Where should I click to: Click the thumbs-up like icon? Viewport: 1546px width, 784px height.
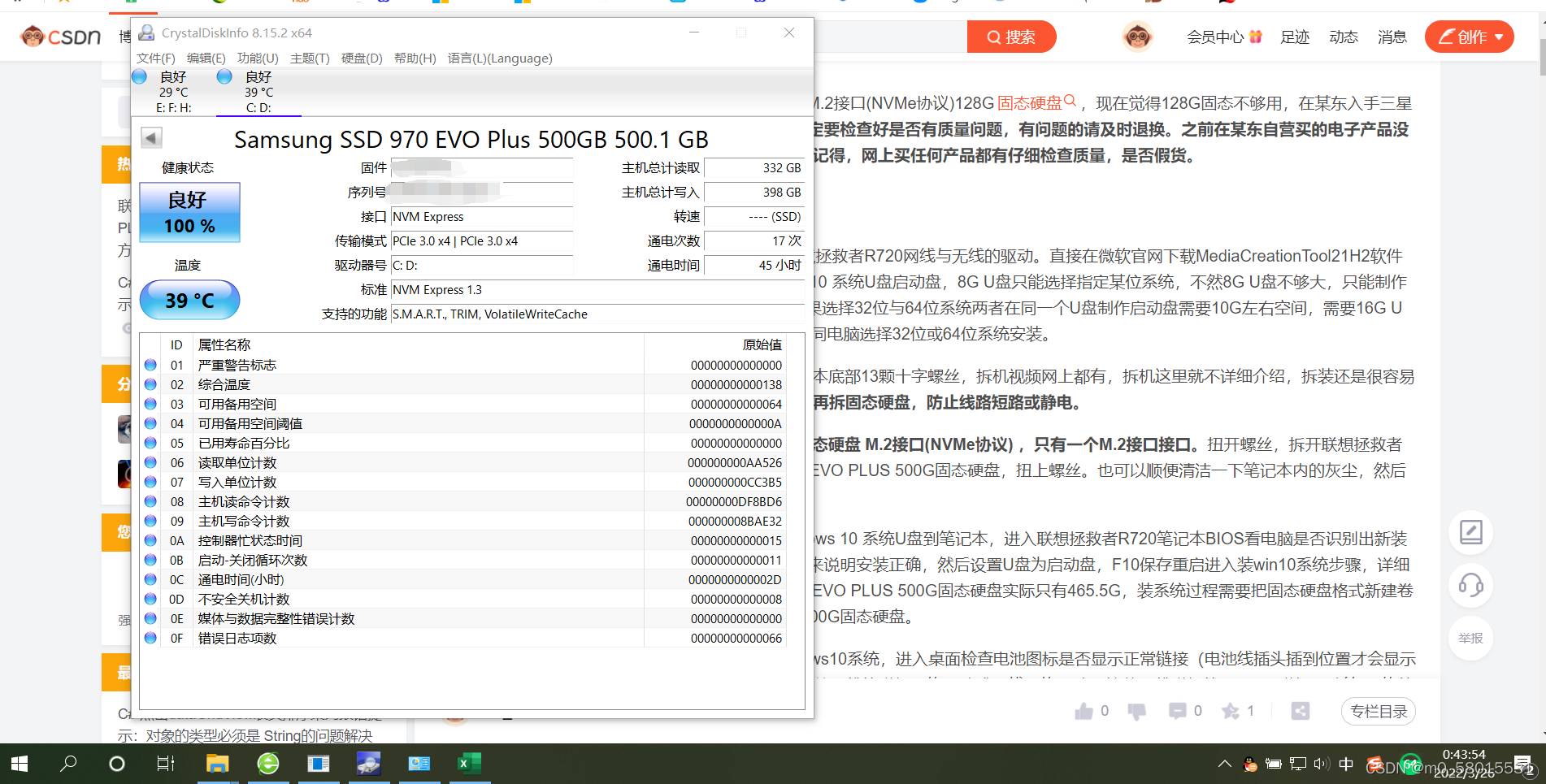click(x=1084, y=712)
